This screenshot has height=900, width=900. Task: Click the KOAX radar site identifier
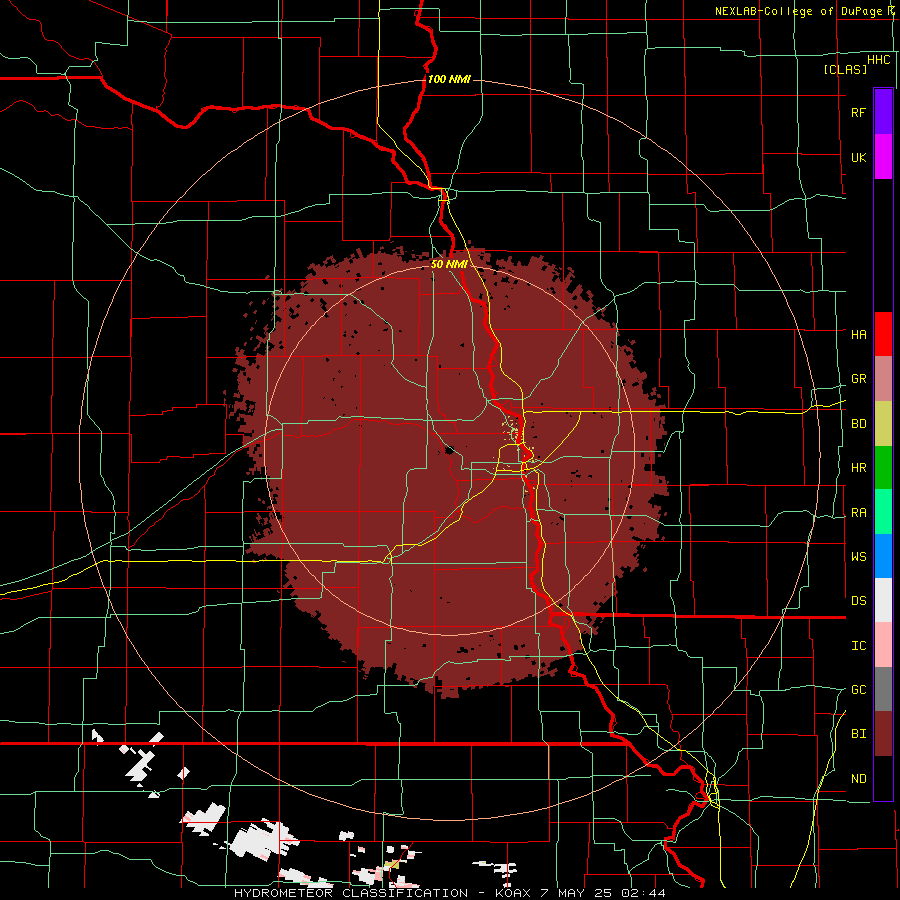[514, 893]
